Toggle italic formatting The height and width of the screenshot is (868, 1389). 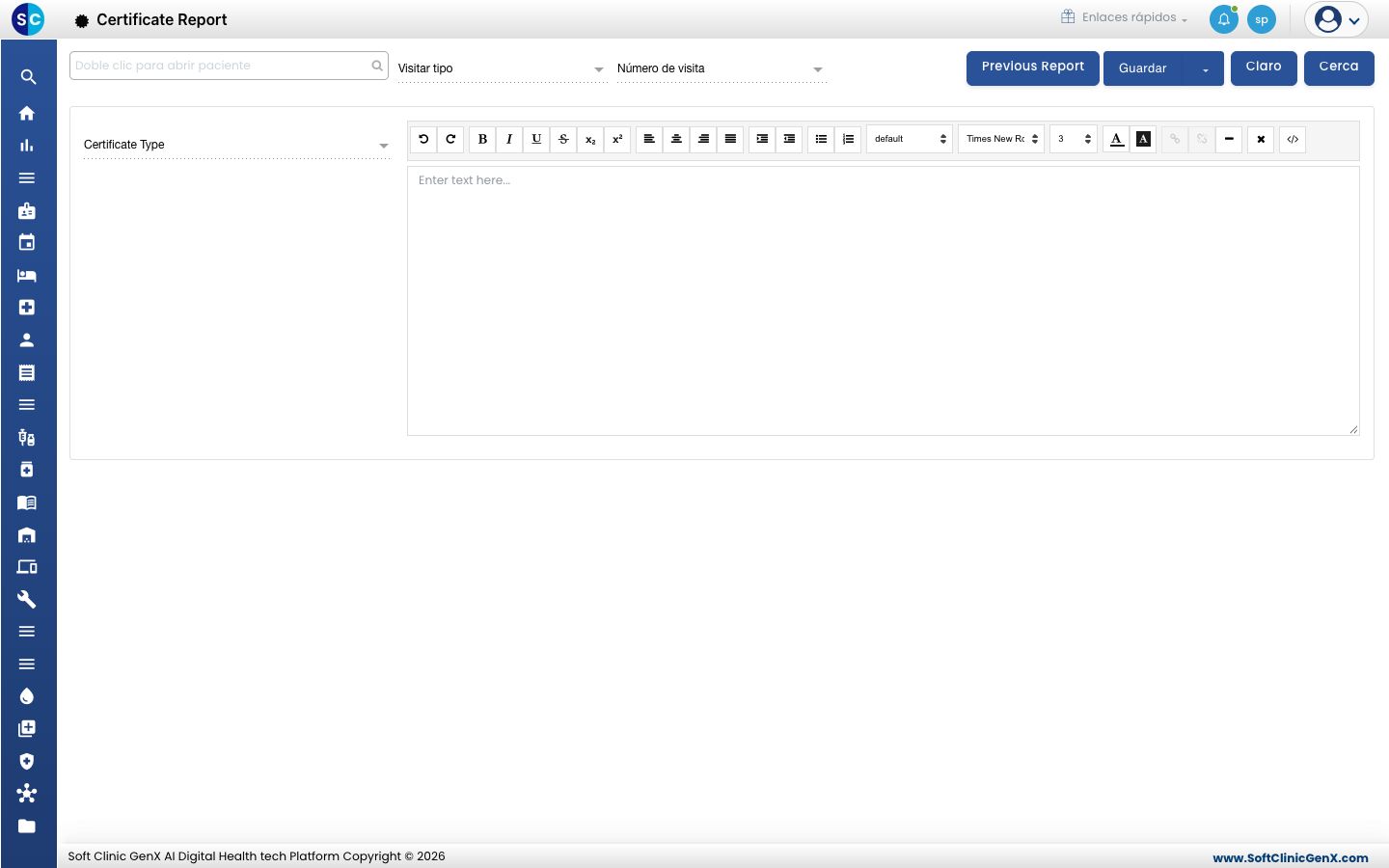click(x=509, y=139)
